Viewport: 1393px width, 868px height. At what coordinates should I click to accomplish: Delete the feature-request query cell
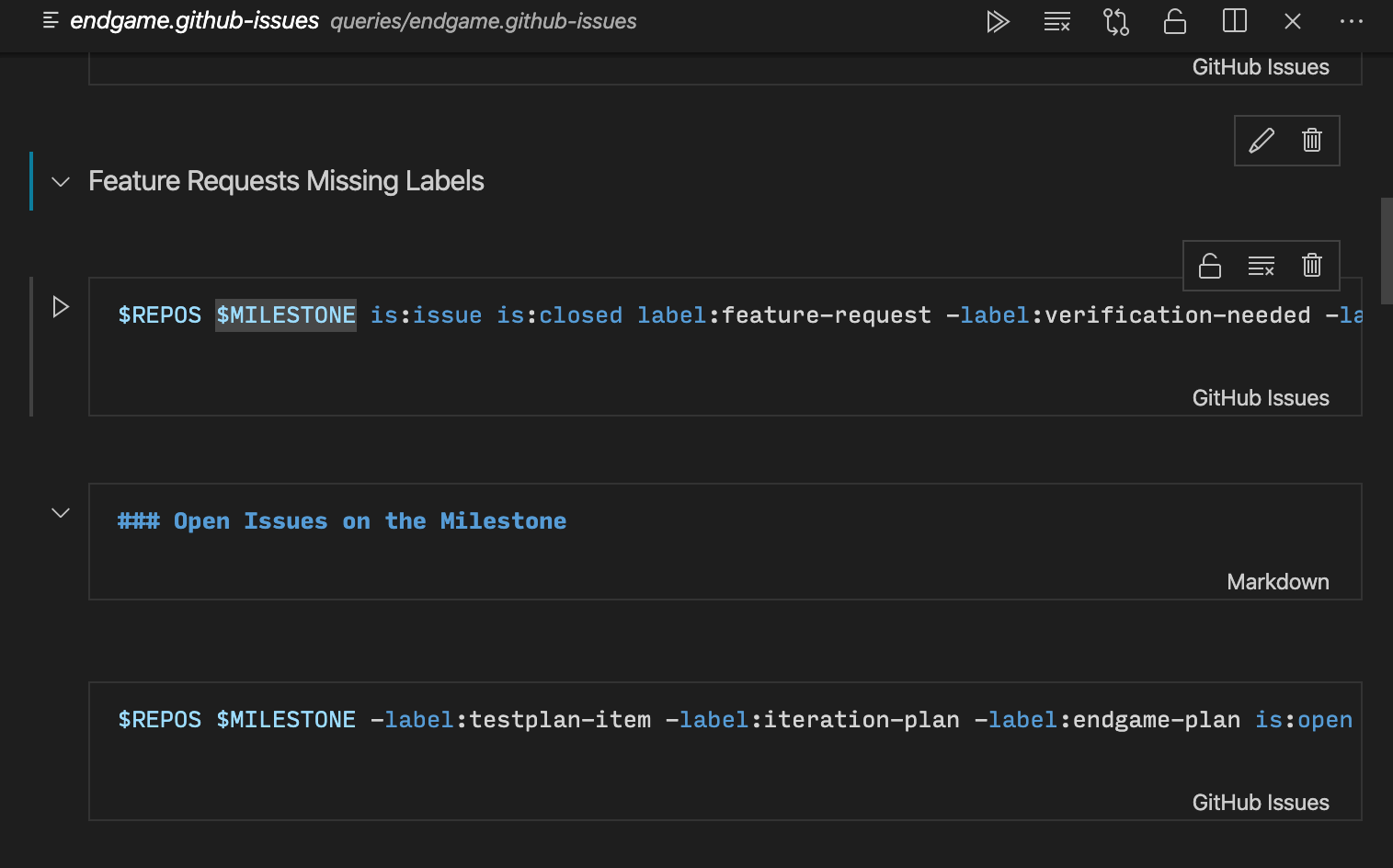[x=1311, y=266]
